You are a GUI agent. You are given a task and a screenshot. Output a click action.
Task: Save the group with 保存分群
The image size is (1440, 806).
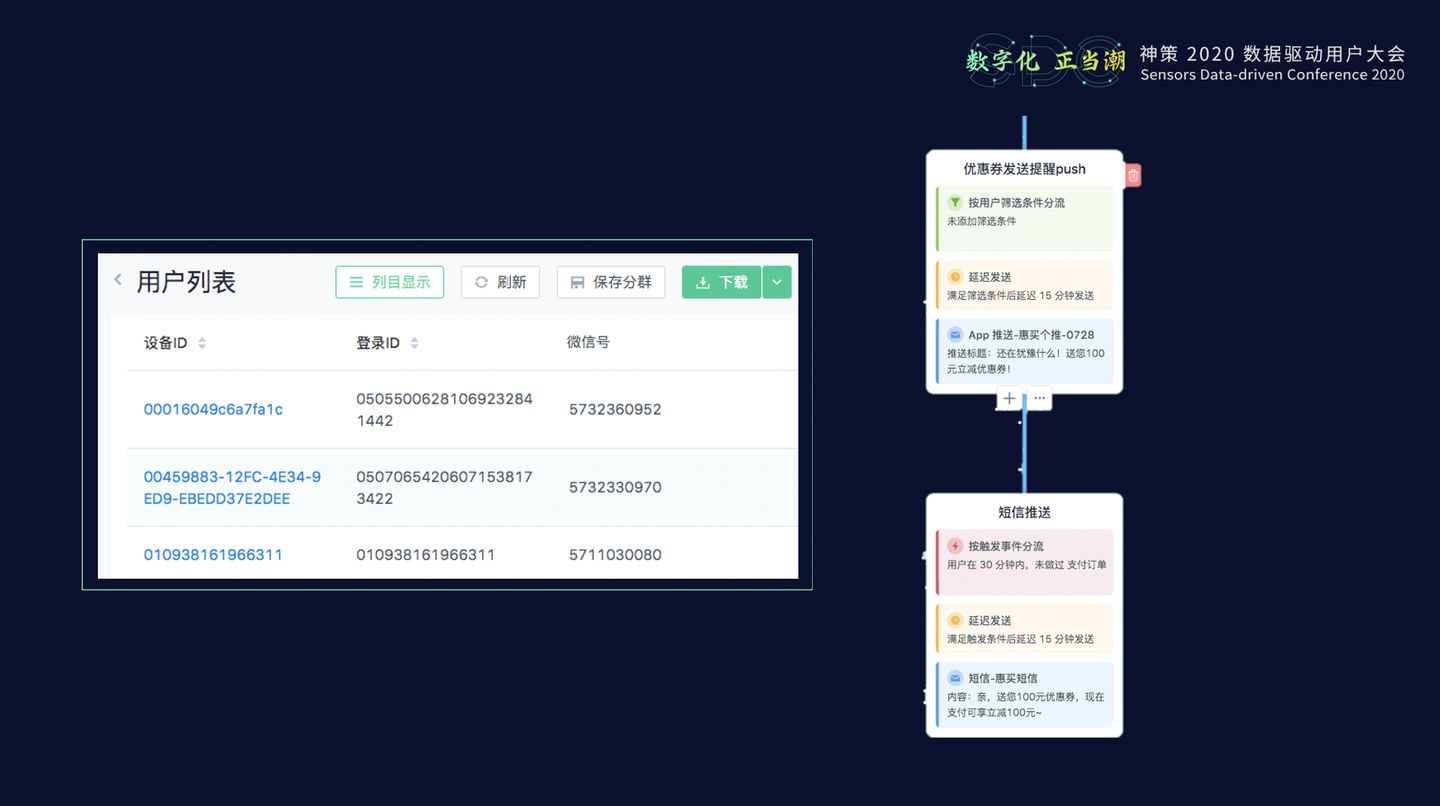point(611,282)
